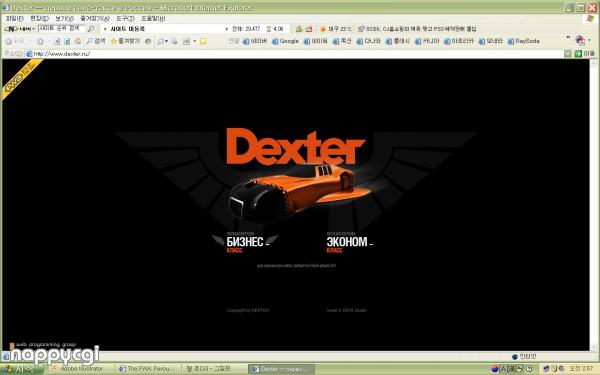The height and width of the screenshot is (375, 600).
Task: Click the 'Copyright by DEXTER' footer text
Action: (248, 310)
